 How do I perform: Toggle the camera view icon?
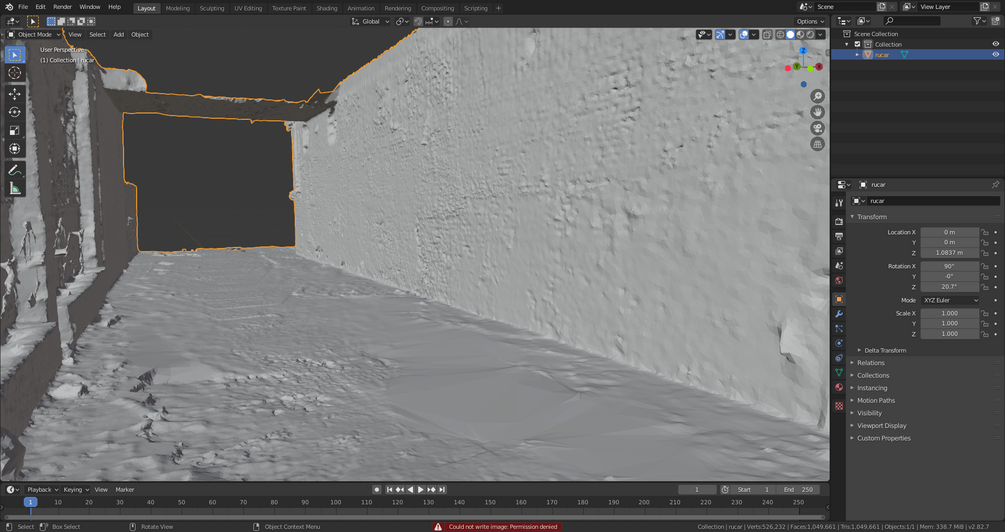coord(817,128)
